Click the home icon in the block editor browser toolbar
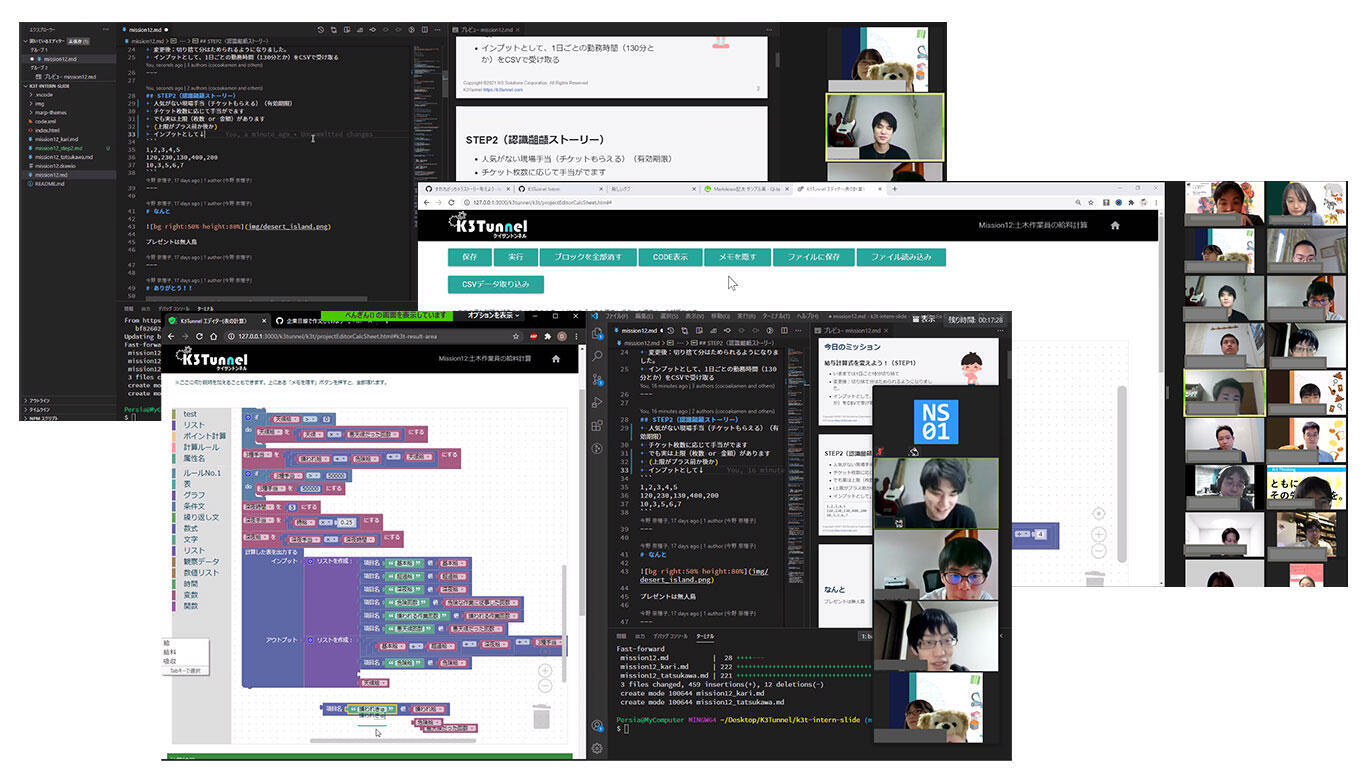Viewport: 1366px width, 768px height. tap(213, 336)
